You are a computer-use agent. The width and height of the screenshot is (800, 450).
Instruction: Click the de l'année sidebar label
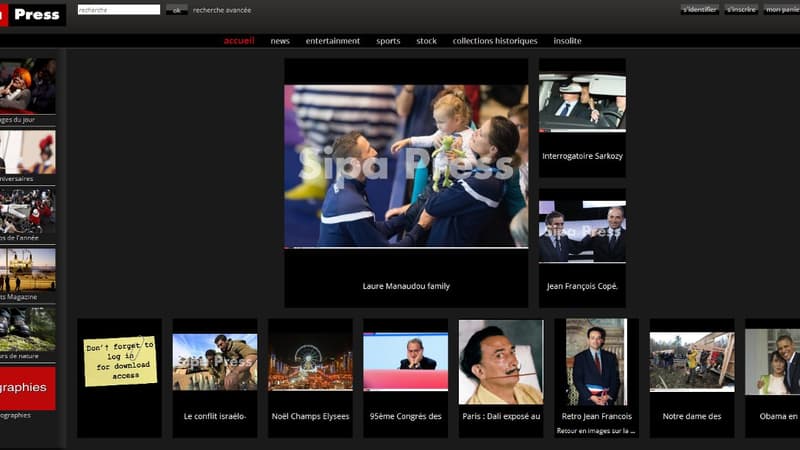click(x=19, y=238)
